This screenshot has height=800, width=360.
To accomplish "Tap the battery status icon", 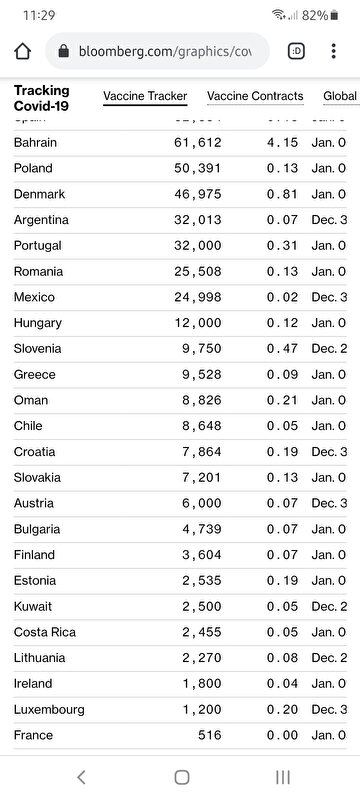I will (334, 15).
